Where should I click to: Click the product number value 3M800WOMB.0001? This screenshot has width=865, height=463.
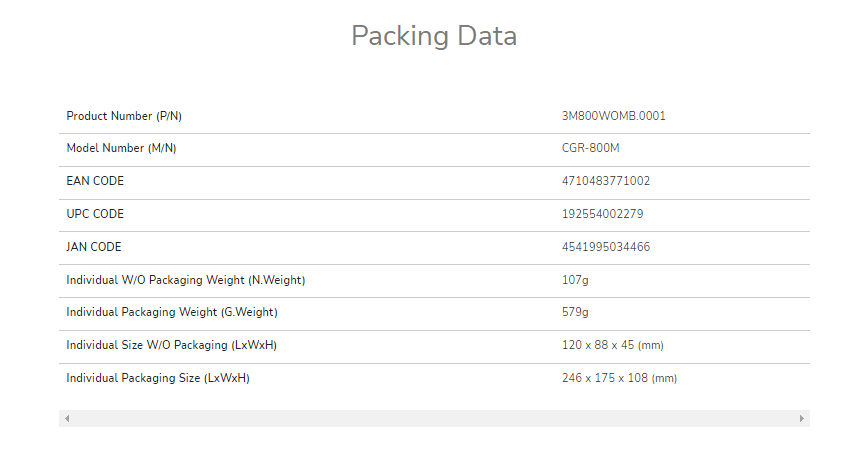[613, 116]
